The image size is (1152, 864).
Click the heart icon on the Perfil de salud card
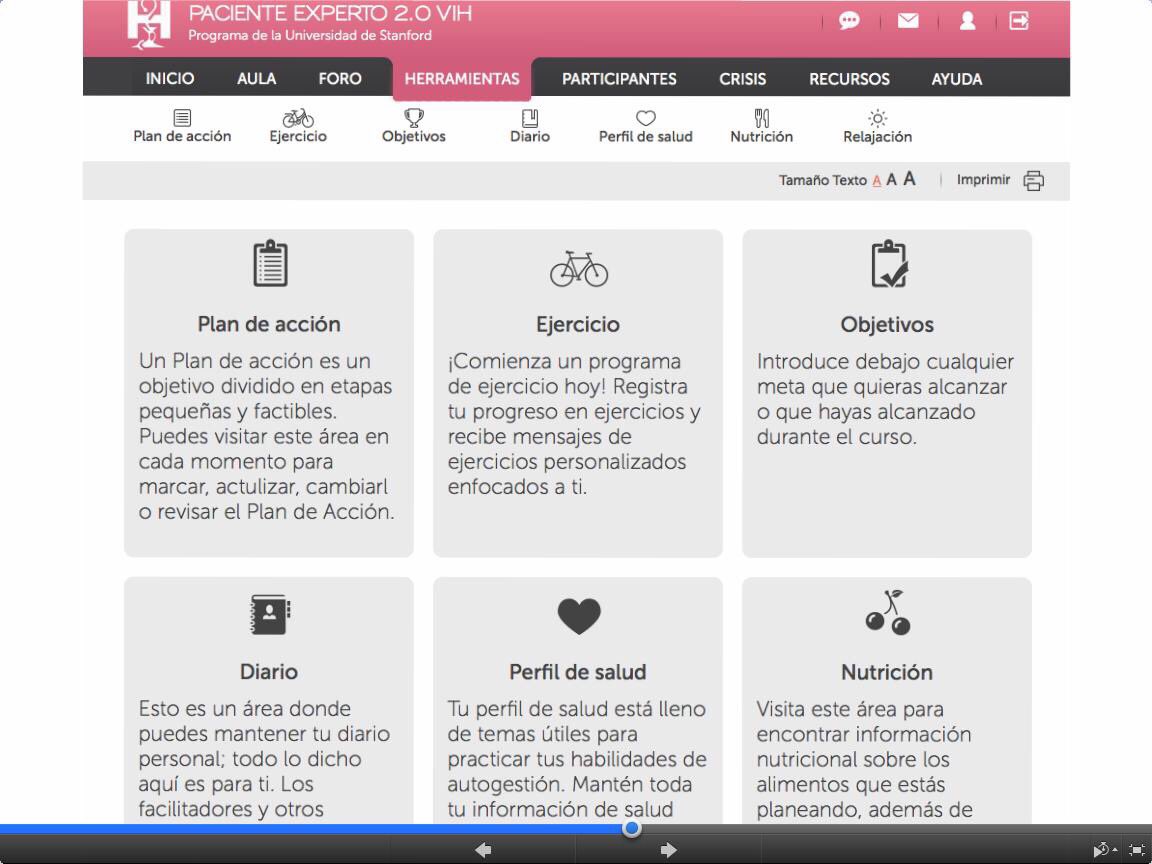[579, 616]
